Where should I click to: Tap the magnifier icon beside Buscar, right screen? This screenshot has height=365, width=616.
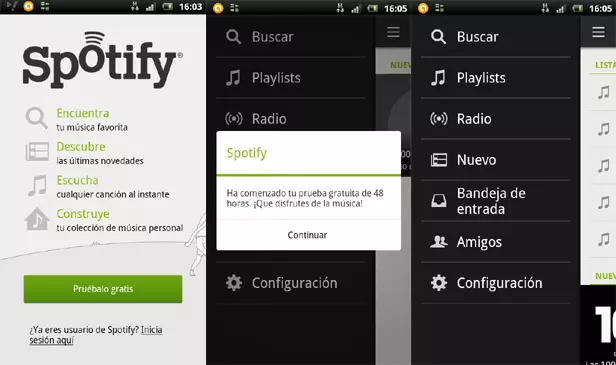click(x=438, y=37)
